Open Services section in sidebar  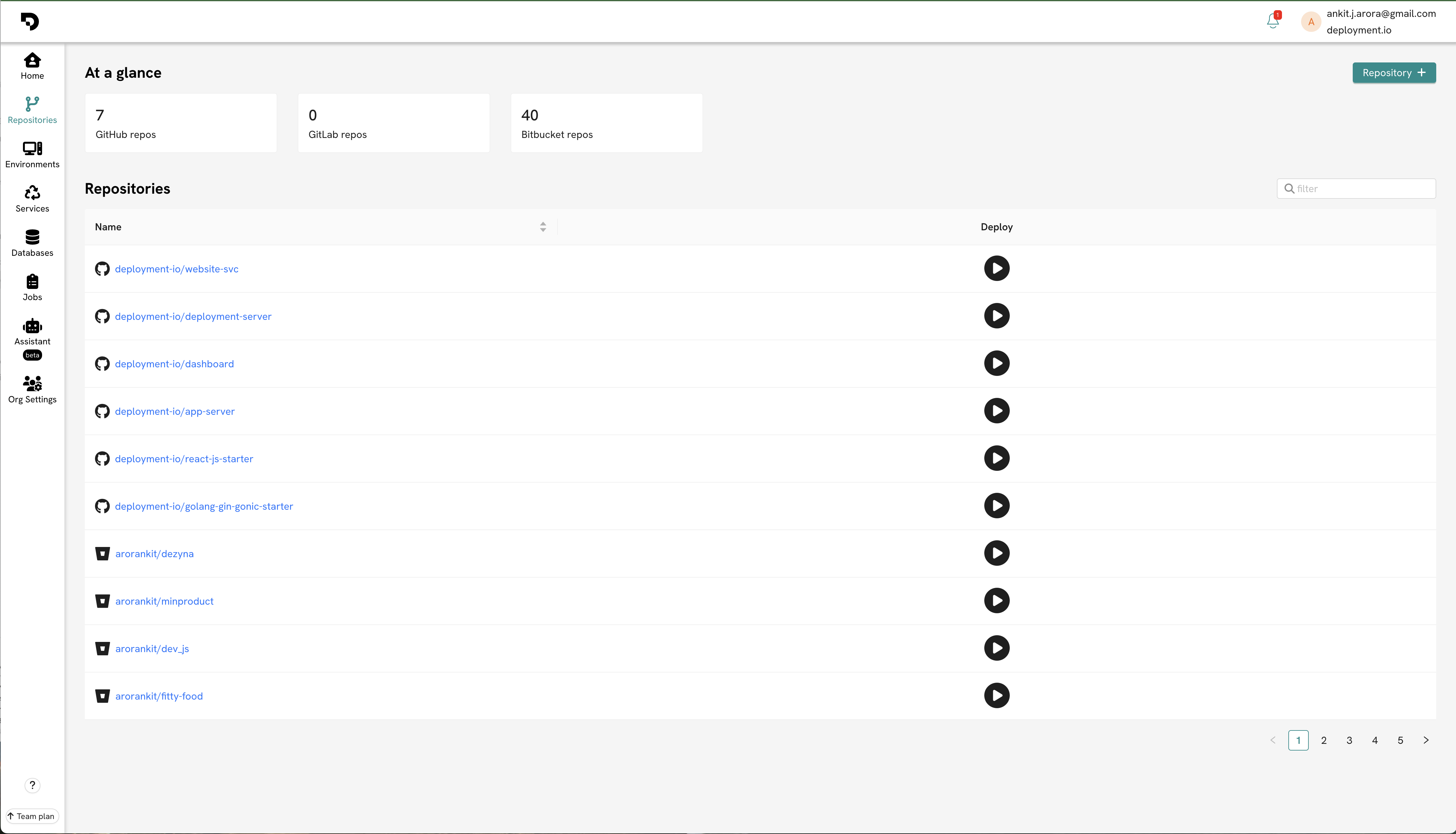click(32, 199)
